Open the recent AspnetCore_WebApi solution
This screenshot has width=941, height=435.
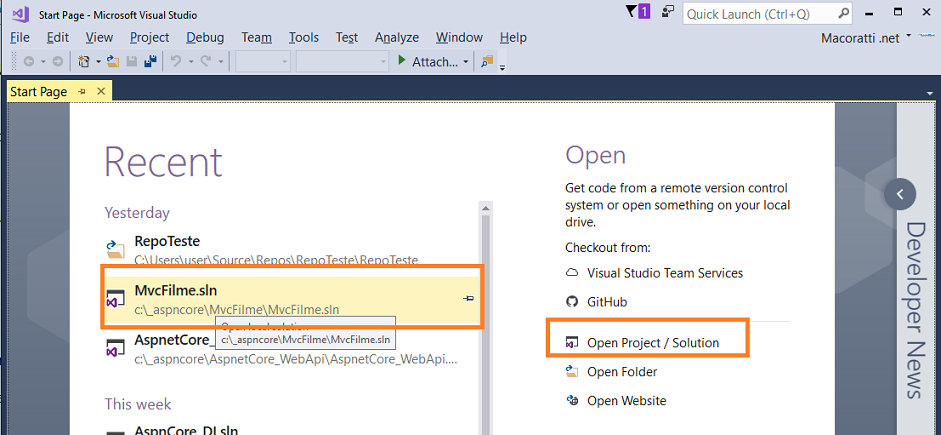tap(291, 349)
